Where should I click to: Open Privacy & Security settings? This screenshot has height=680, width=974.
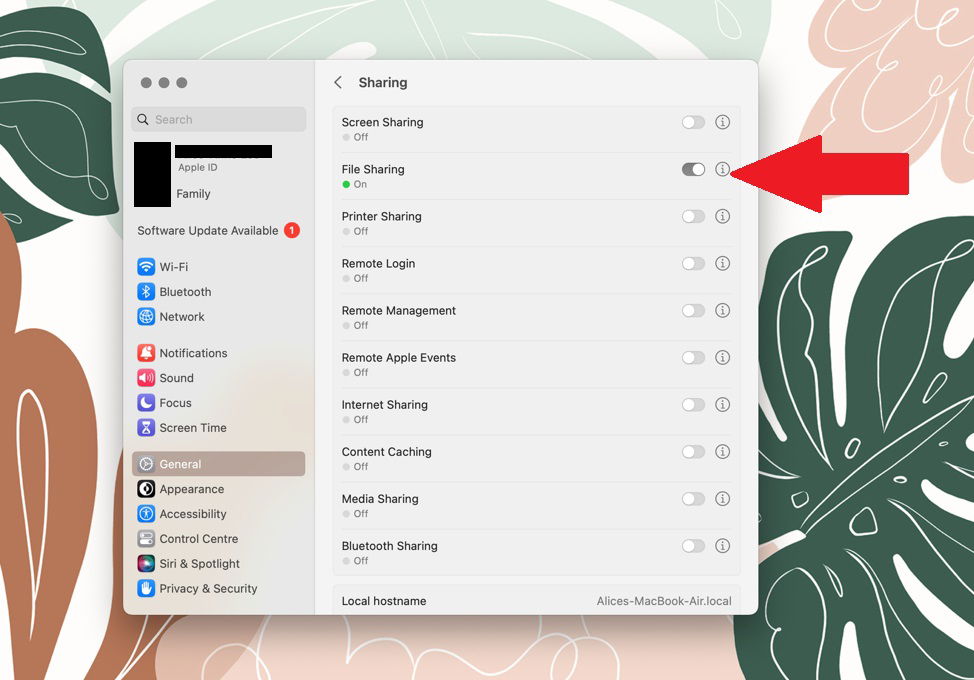[x=207, y=588]
